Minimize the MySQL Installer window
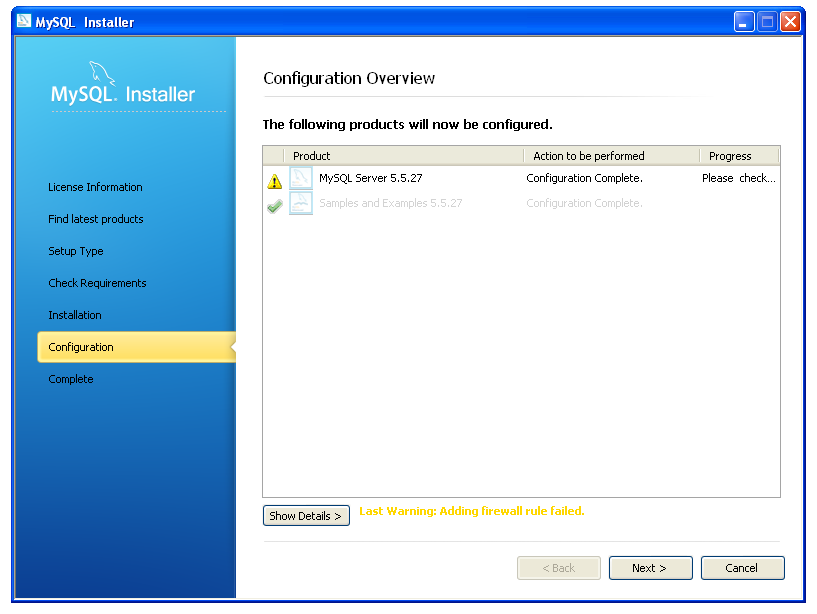Screen dimensions: 817x614 pyautogui.click(x=744, y=21)
